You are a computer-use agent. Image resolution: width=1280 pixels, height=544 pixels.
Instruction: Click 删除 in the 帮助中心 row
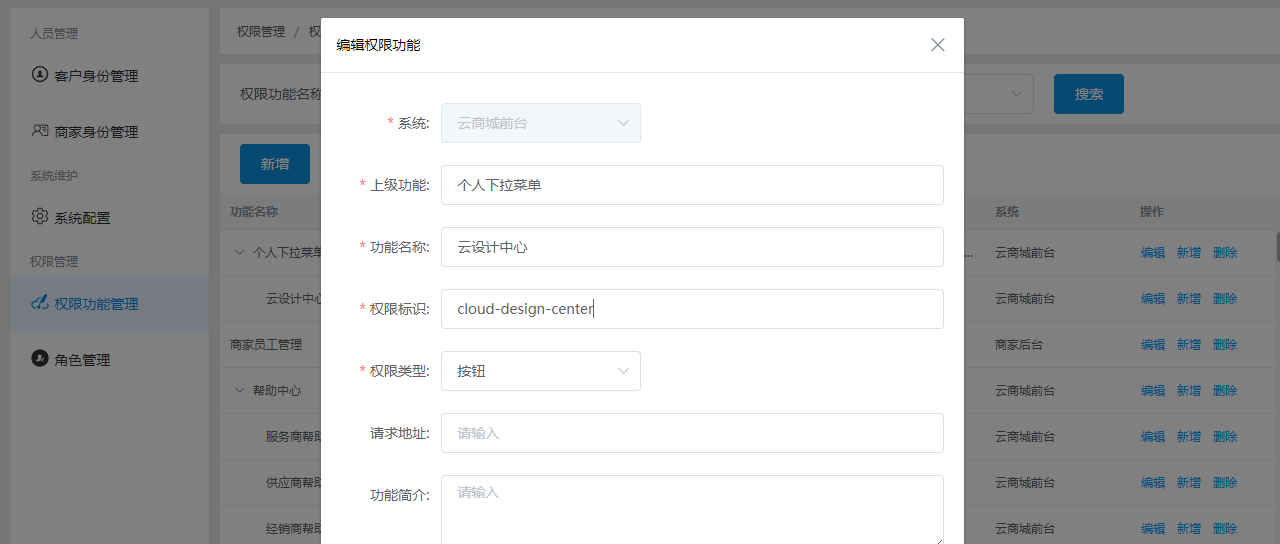[1225, 391]
